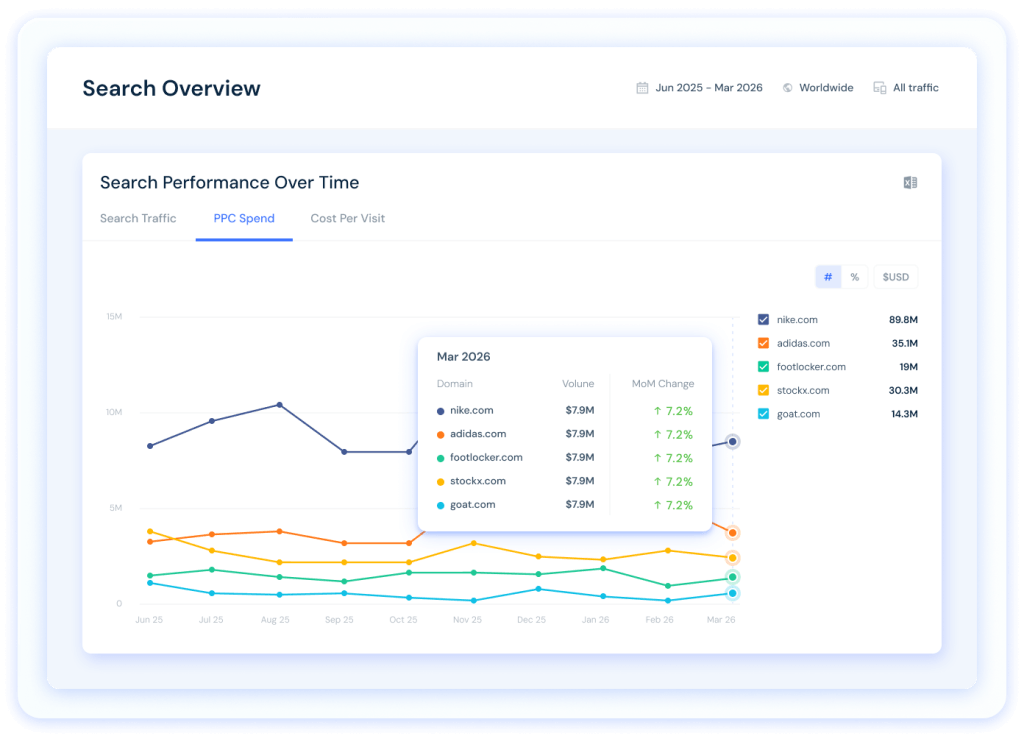Click nike.com's Jun 25 data point
Viewport: 1024px width, 736px height.
(150, 446)
